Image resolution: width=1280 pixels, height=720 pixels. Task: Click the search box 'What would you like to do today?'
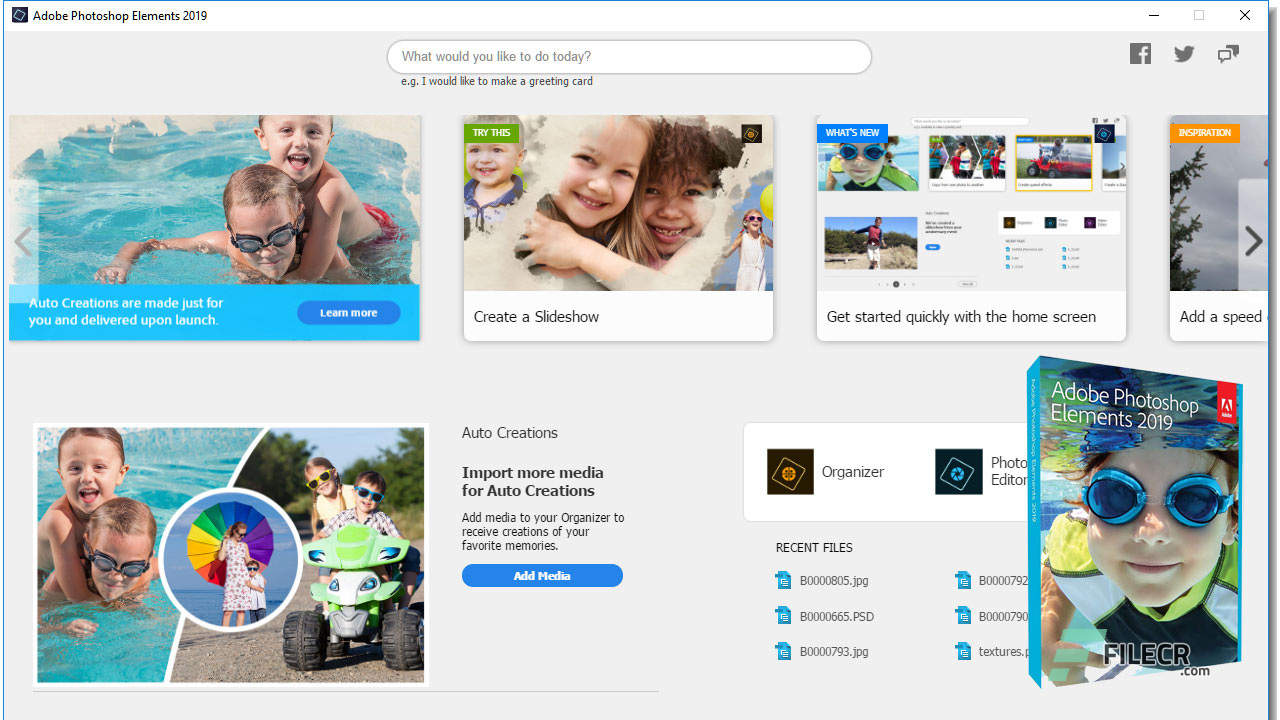pyautogui.click(x=629, y=57)
